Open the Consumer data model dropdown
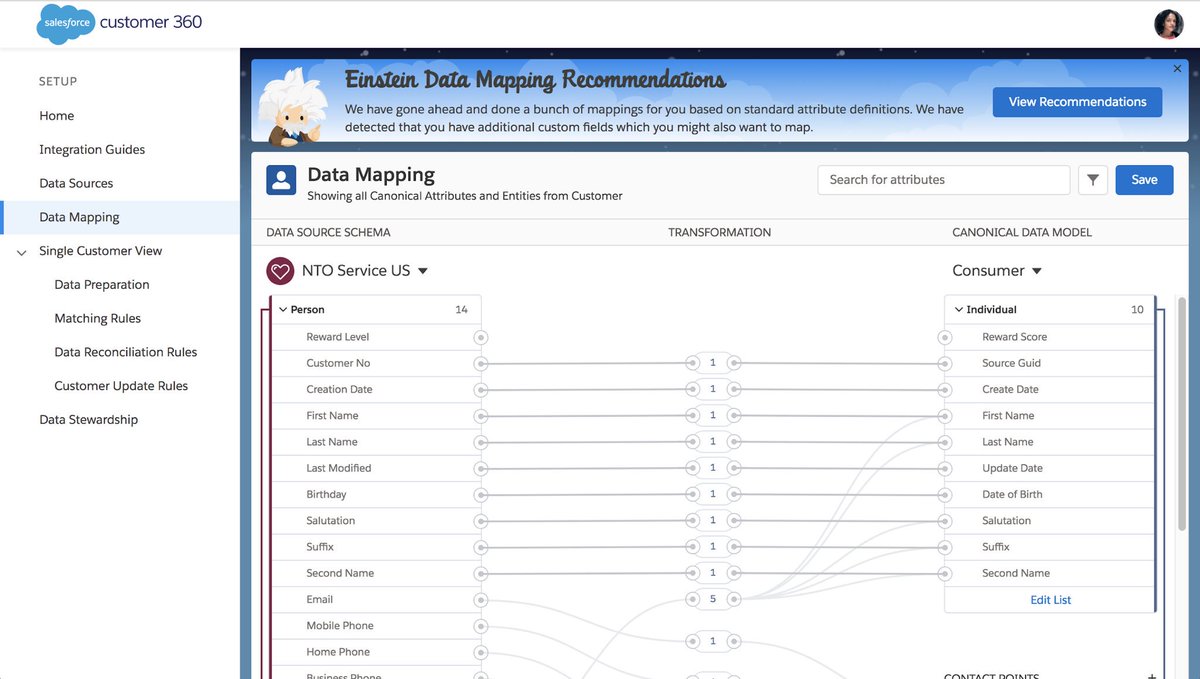This screenshot has height=679, width=1200. point(1036,271)
